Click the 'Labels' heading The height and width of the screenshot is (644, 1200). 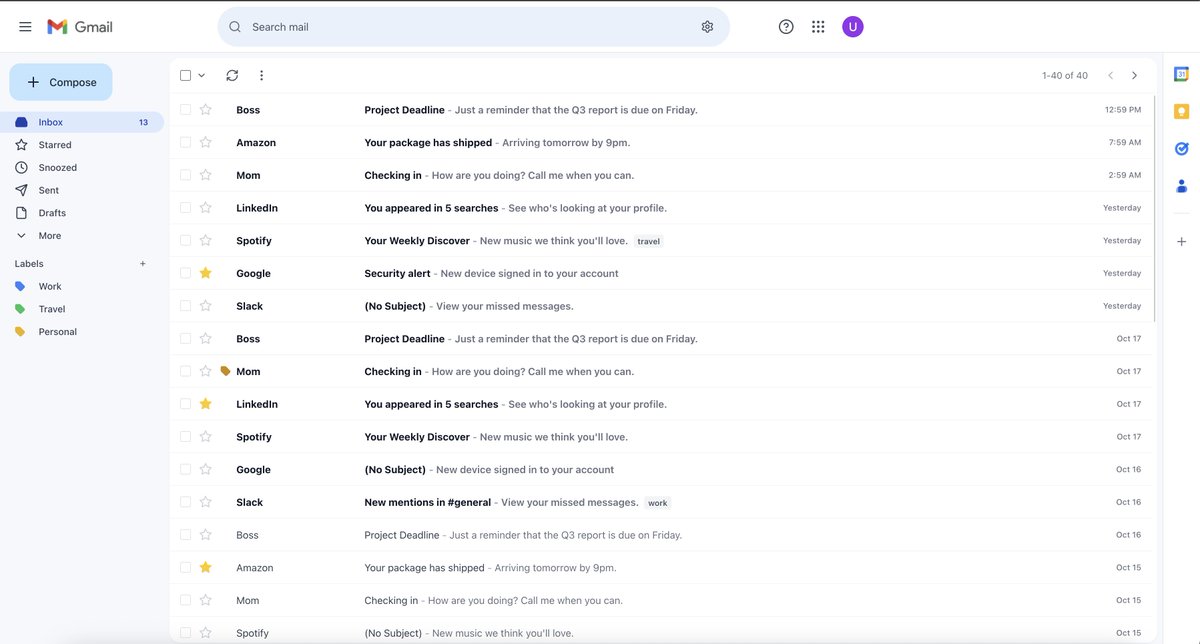[x=30, y=264]
